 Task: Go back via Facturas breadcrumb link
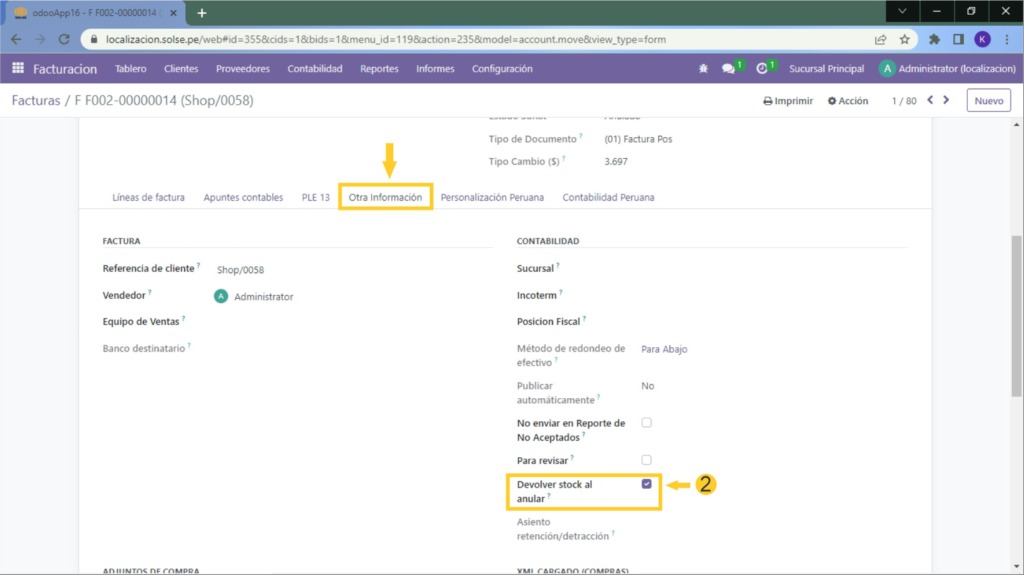(x=36, y=101)
